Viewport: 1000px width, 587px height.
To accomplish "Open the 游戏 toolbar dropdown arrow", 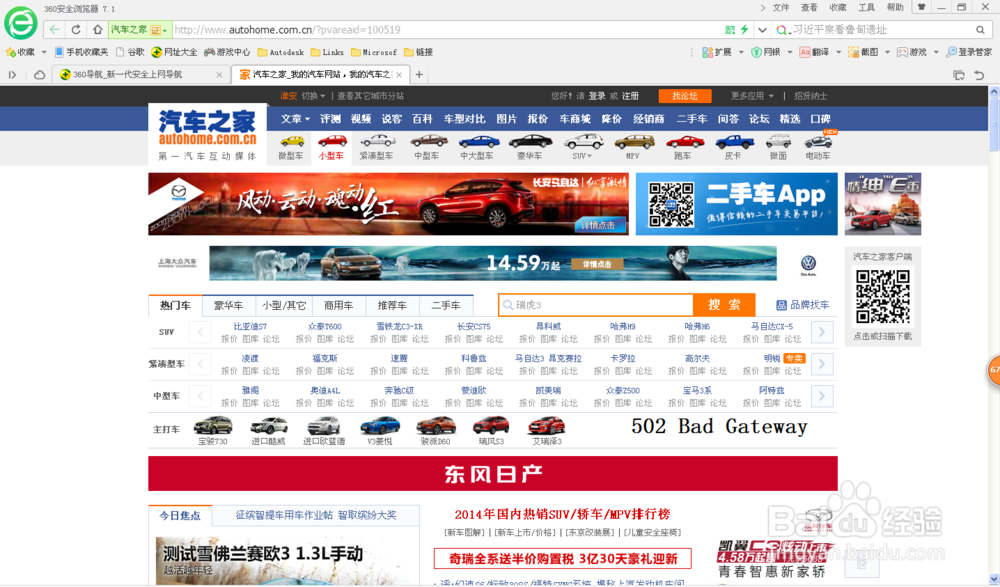I will [936, 52].
